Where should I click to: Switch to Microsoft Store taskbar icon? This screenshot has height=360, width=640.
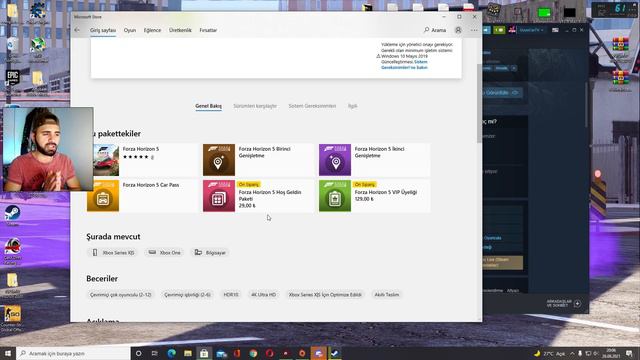pyautogui.click(x=204, y=353)
